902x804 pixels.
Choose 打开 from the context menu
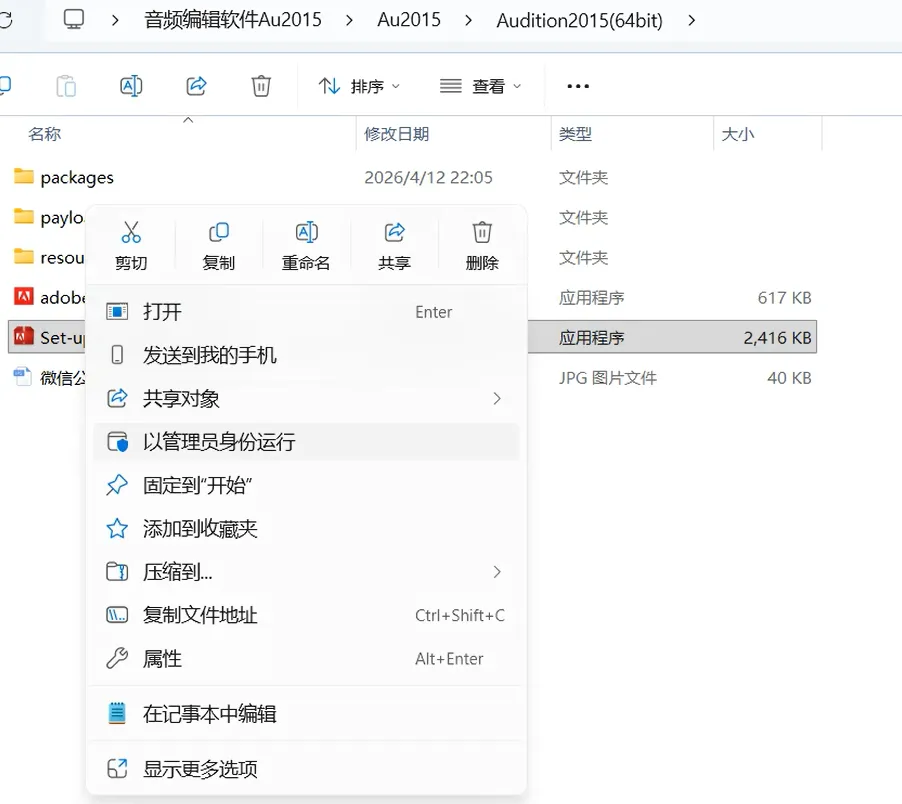point(306,312)
